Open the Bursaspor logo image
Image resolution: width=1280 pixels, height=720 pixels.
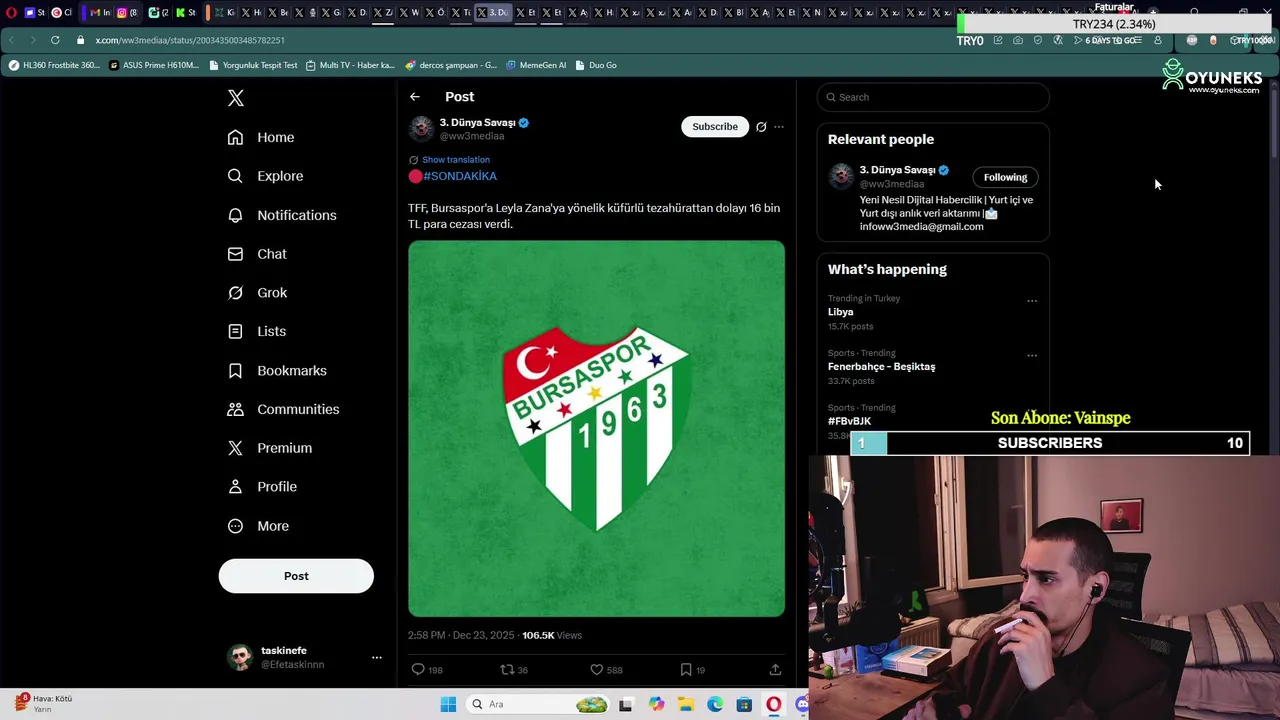click(x=596, y=428)
